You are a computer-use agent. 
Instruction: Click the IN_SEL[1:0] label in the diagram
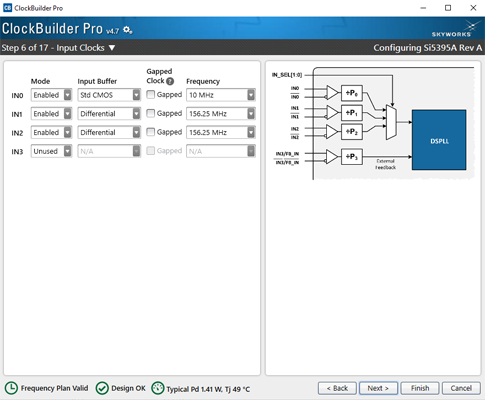287,75
